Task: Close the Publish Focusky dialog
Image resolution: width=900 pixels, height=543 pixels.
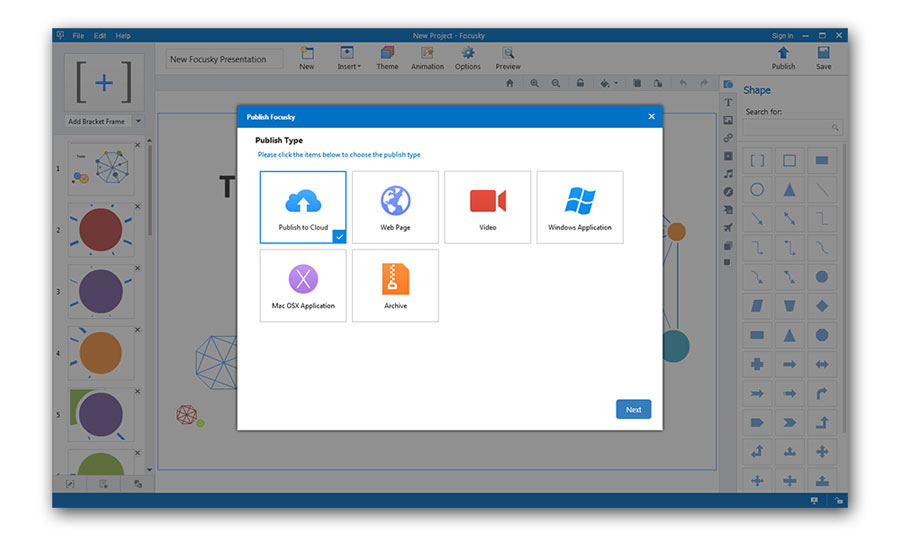Action: point(651,117)
